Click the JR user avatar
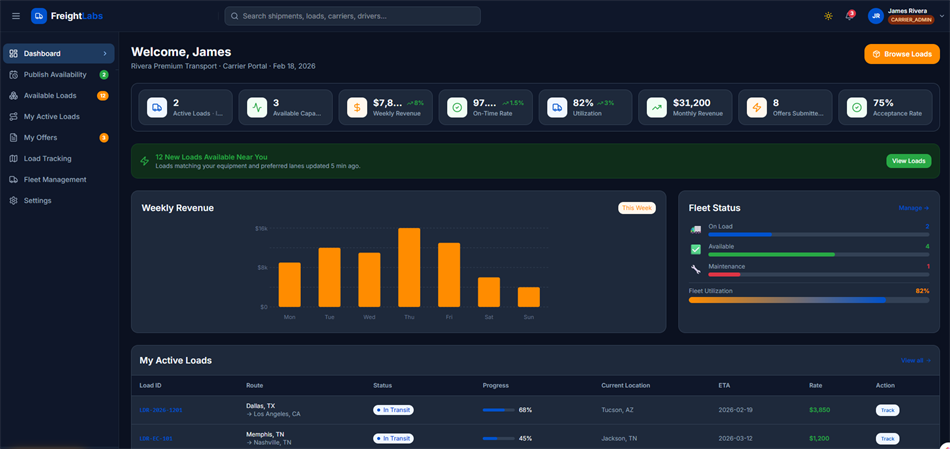 pos(875,16)
